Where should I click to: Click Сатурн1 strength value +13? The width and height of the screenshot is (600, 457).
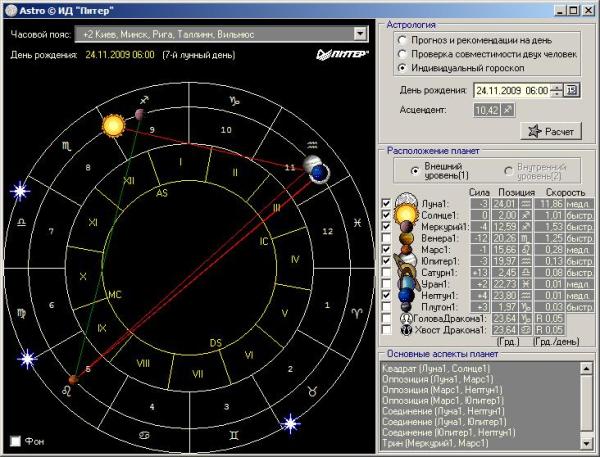click(479, 273)
